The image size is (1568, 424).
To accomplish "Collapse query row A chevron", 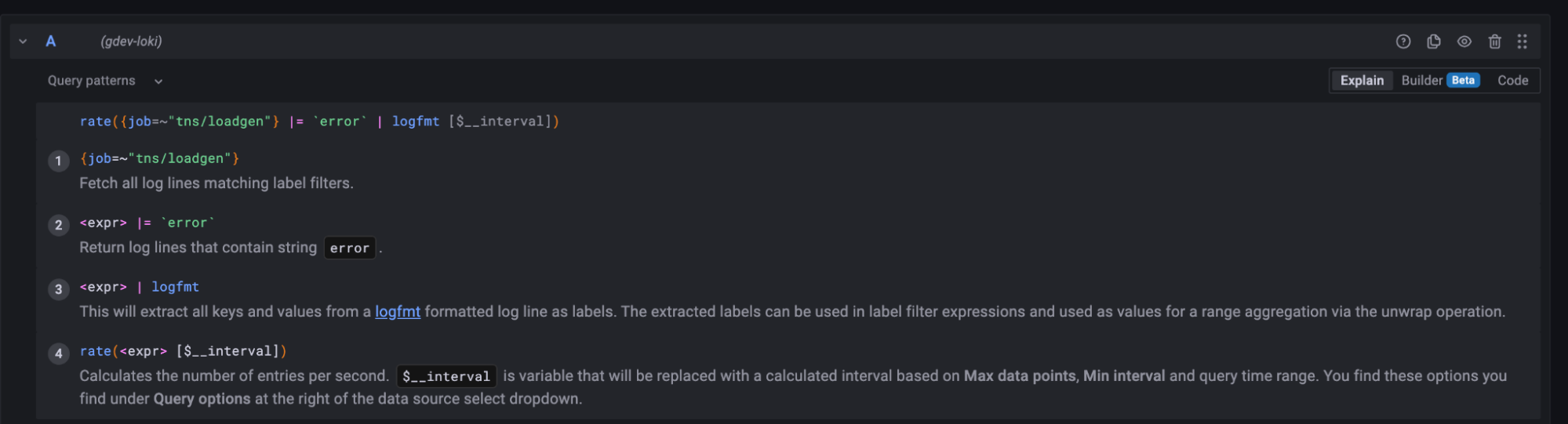I will click(23, 42).
